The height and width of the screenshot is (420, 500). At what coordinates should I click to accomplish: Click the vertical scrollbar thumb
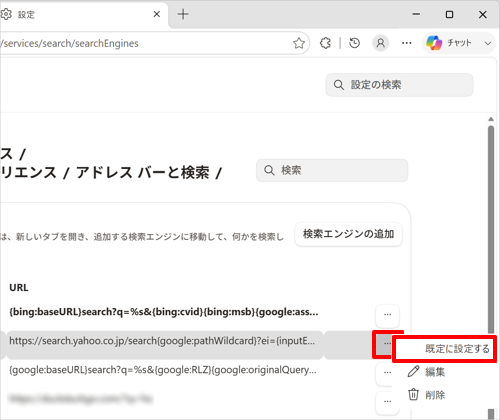491,230
